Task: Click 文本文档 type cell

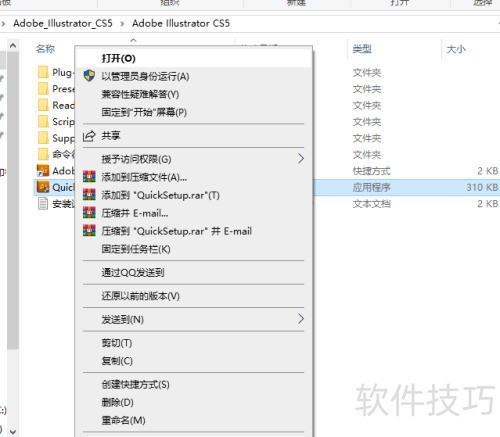Action: pos(371,204)
